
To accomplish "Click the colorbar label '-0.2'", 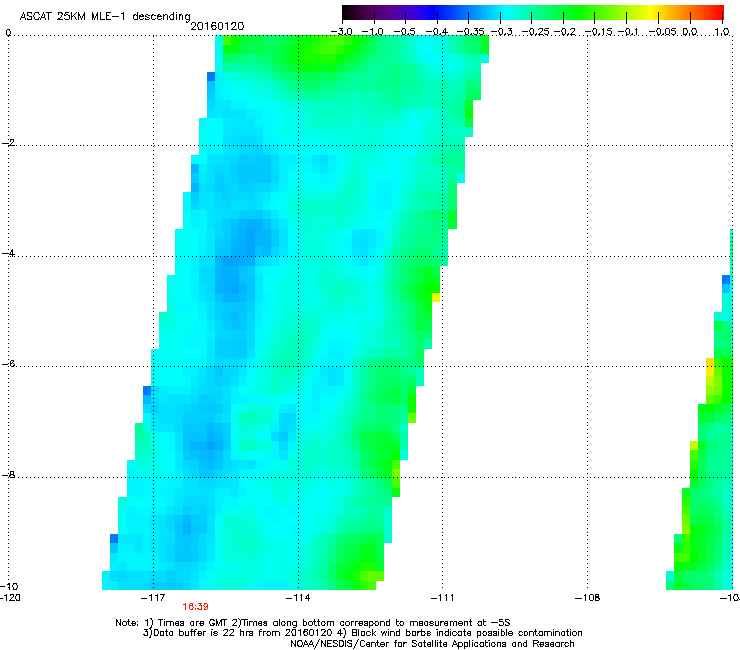I will (564, 32).
